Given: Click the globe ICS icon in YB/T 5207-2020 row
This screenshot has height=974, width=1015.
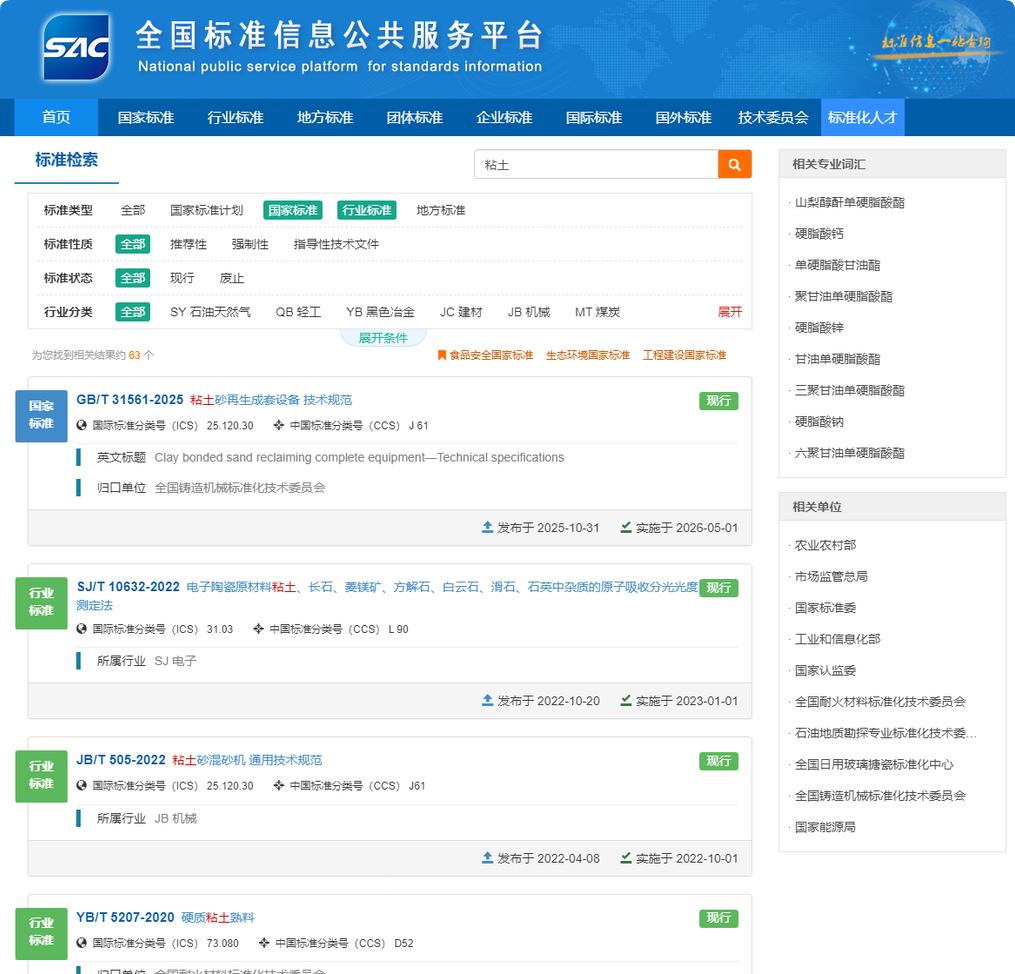Looking at the screenshot, I should (82, 943).
